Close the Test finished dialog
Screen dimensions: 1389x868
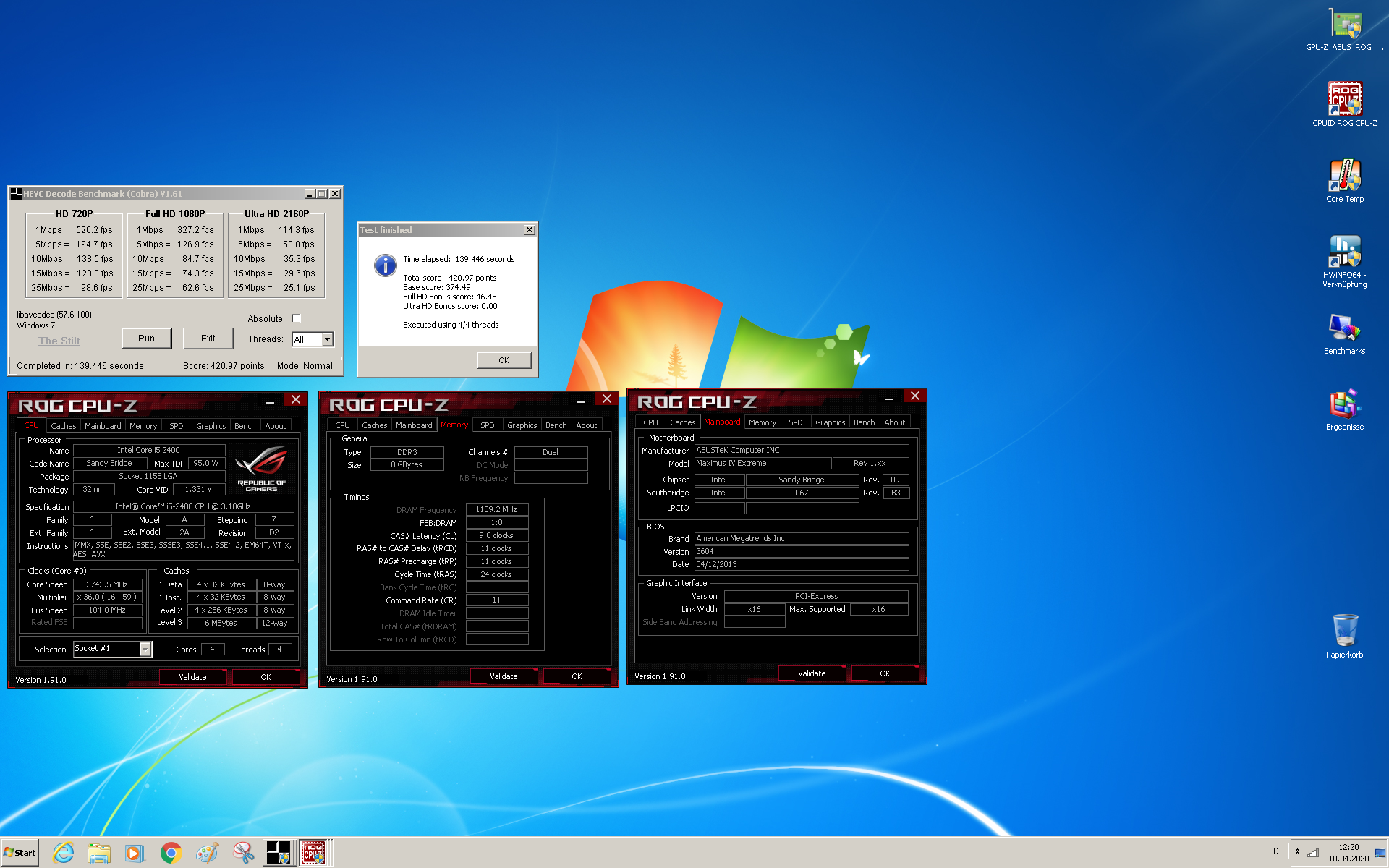[530, 229]
